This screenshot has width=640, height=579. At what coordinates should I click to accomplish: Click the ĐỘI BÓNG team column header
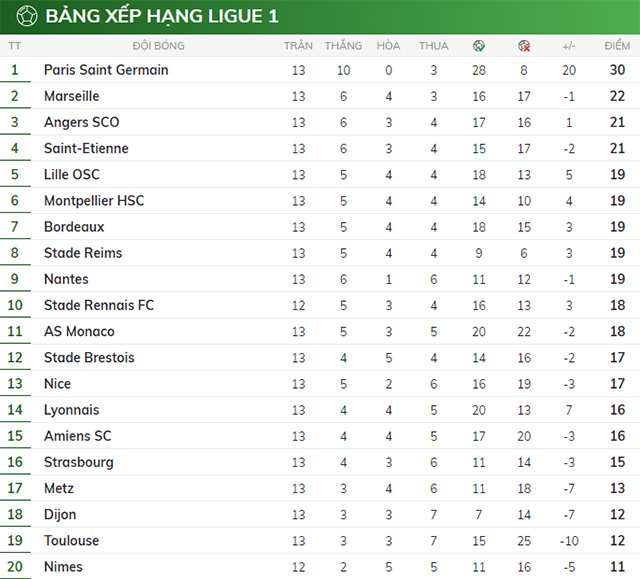pos(158,46)
